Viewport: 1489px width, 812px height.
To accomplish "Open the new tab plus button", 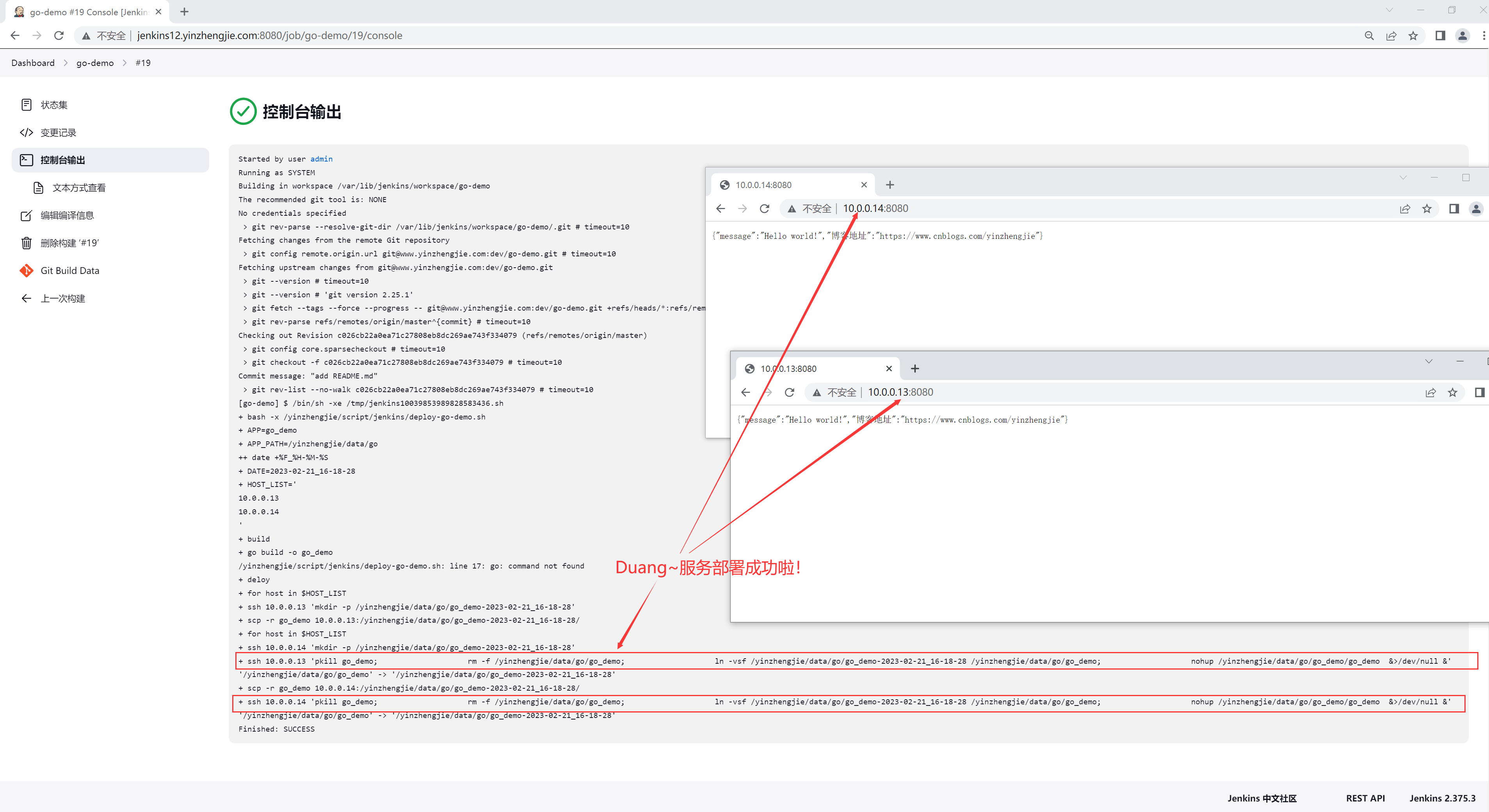I will coord(184,12).
